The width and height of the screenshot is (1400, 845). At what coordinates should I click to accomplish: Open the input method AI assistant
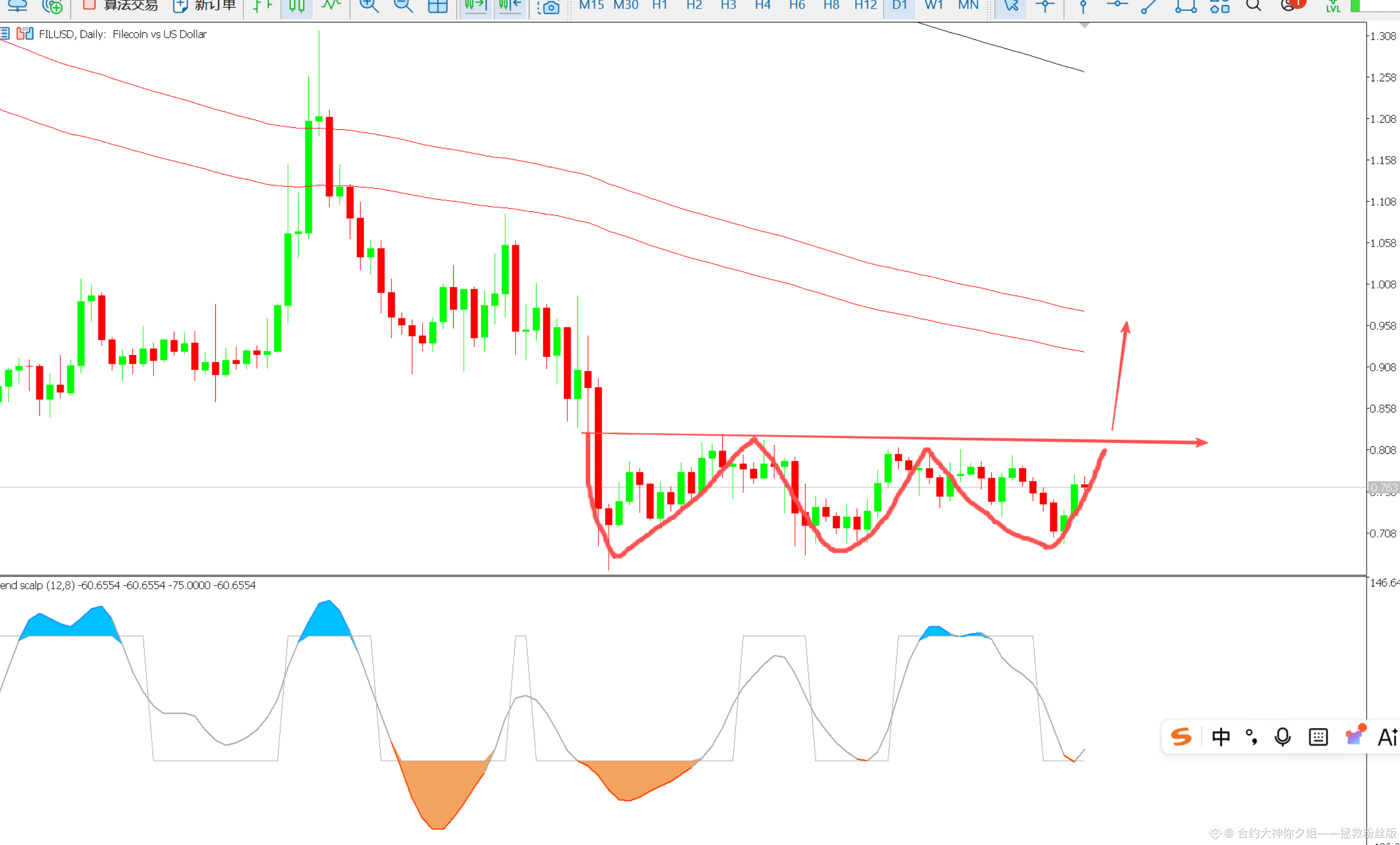(1388, 737)
